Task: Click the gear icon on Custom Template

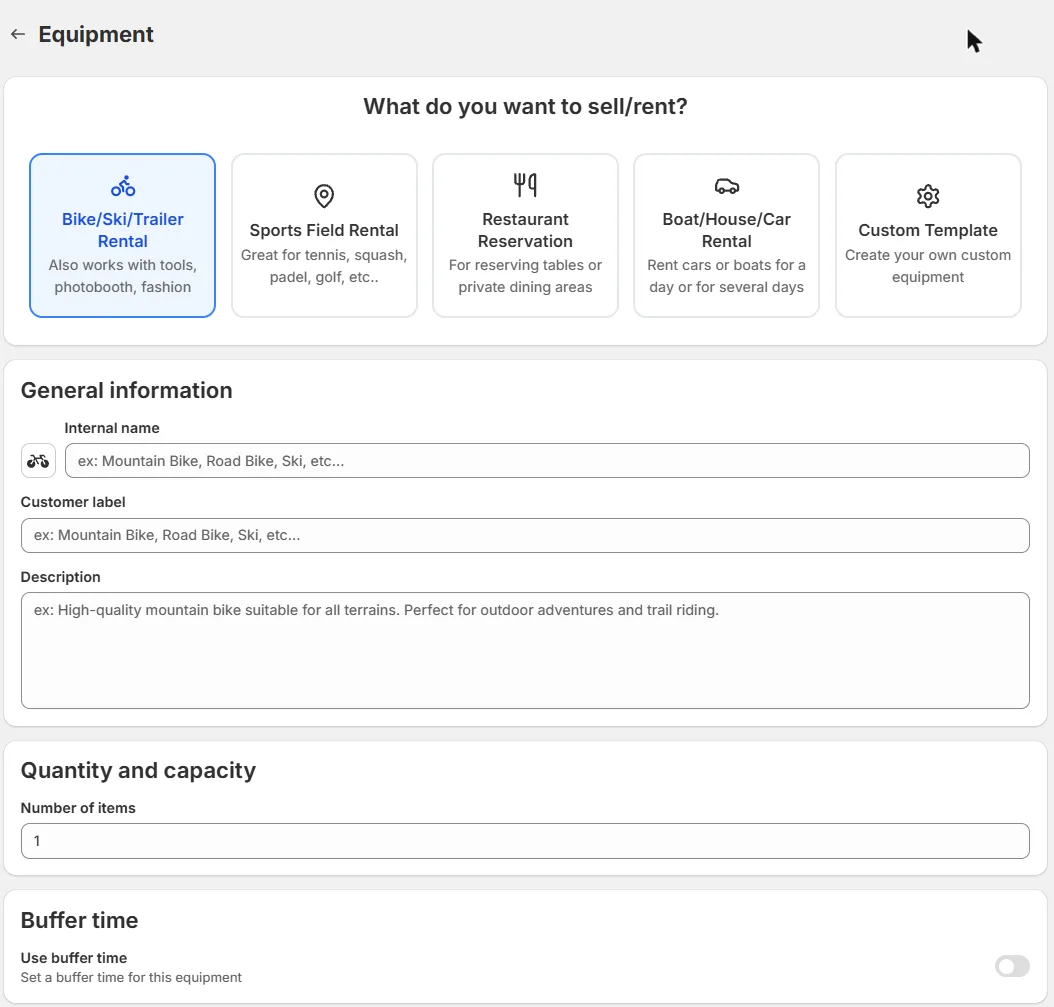Action: [x=928, y=196]
